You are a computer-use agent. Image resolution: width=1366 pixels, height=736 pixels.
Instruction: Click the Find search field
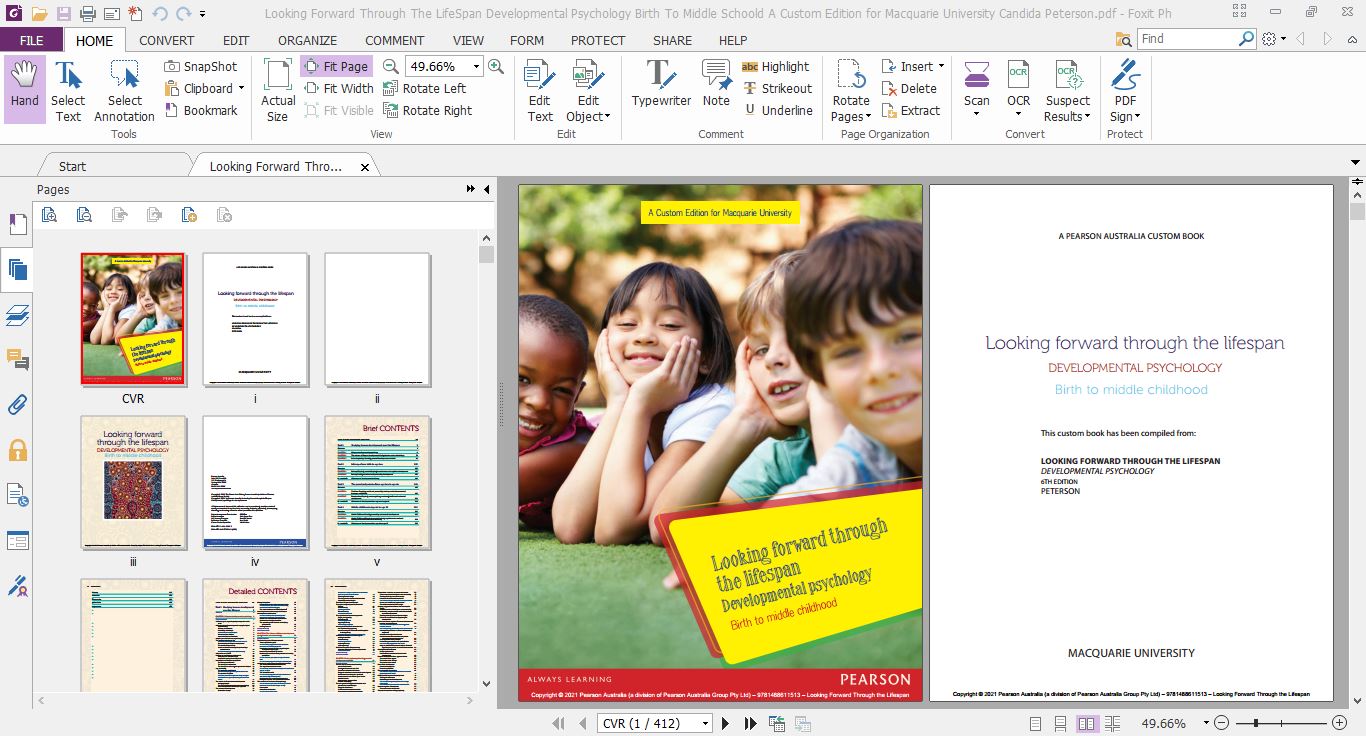click(1187, 38)
